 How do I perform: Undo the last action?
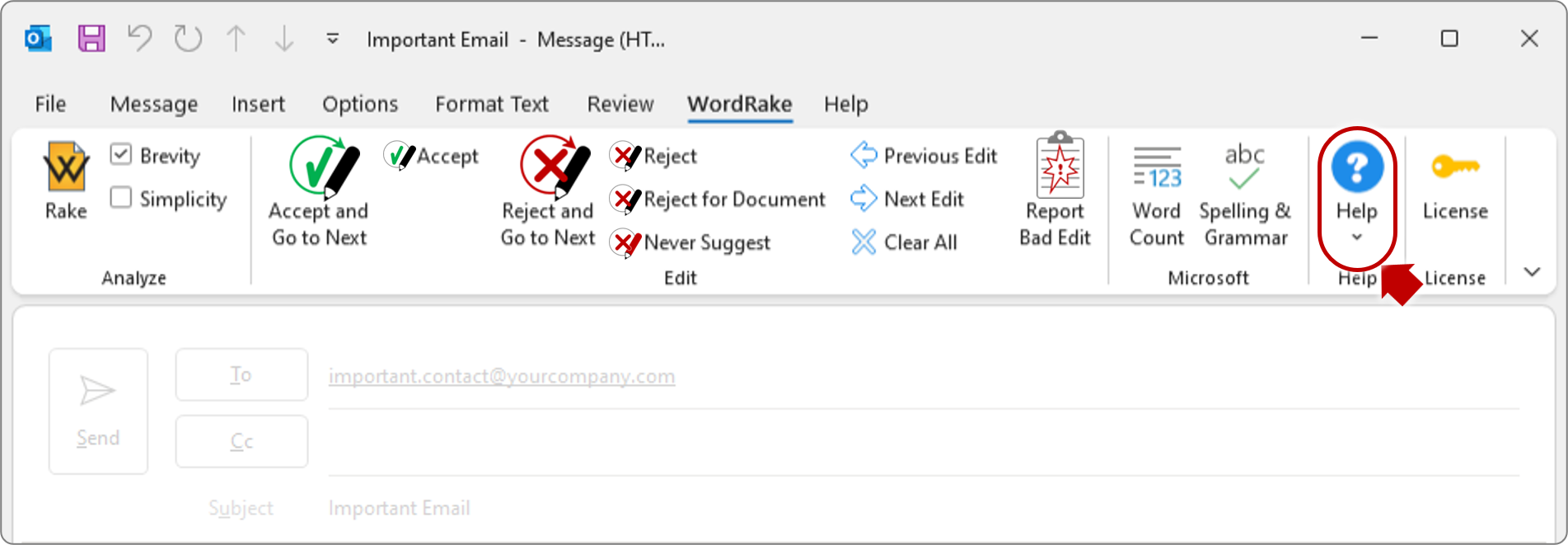[x=139, y=38]
